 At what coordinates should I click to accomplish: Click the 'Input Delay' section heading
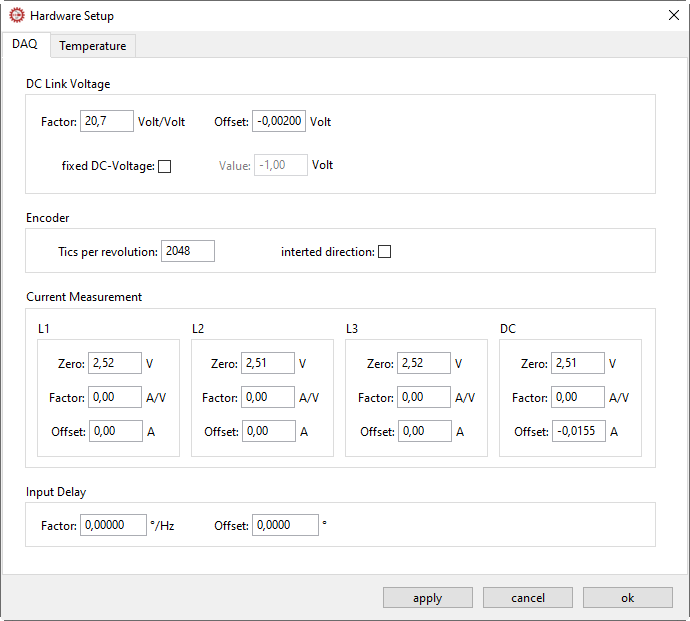click(56, 492)
